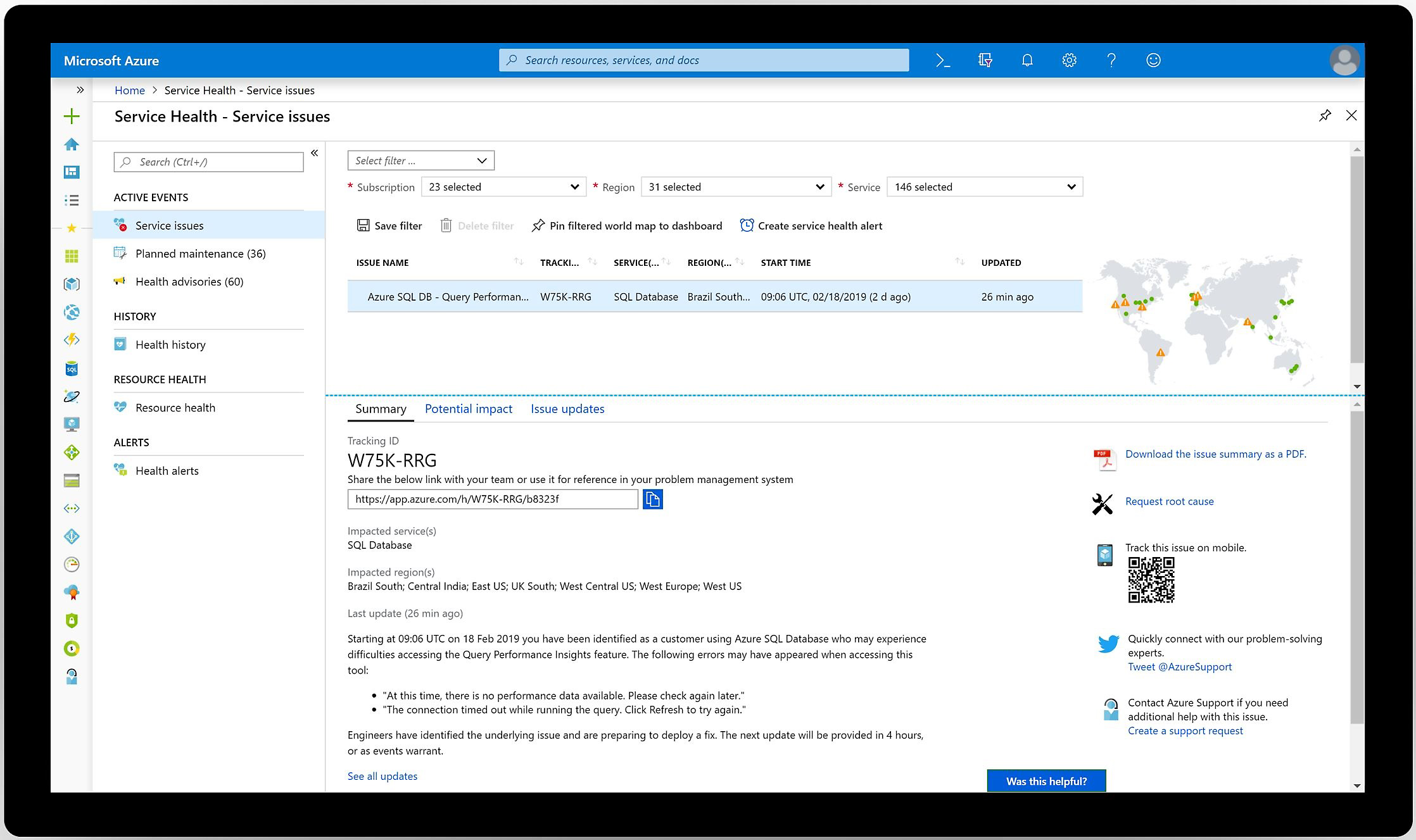
Task: Open the notifications bell
Action: click(x=1027, y=60)
